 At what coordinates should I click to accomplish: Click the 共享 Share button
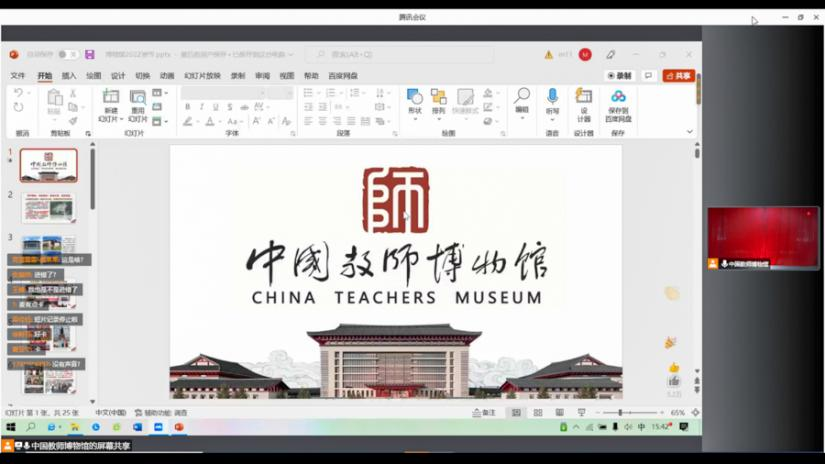(x=678, y=76)
